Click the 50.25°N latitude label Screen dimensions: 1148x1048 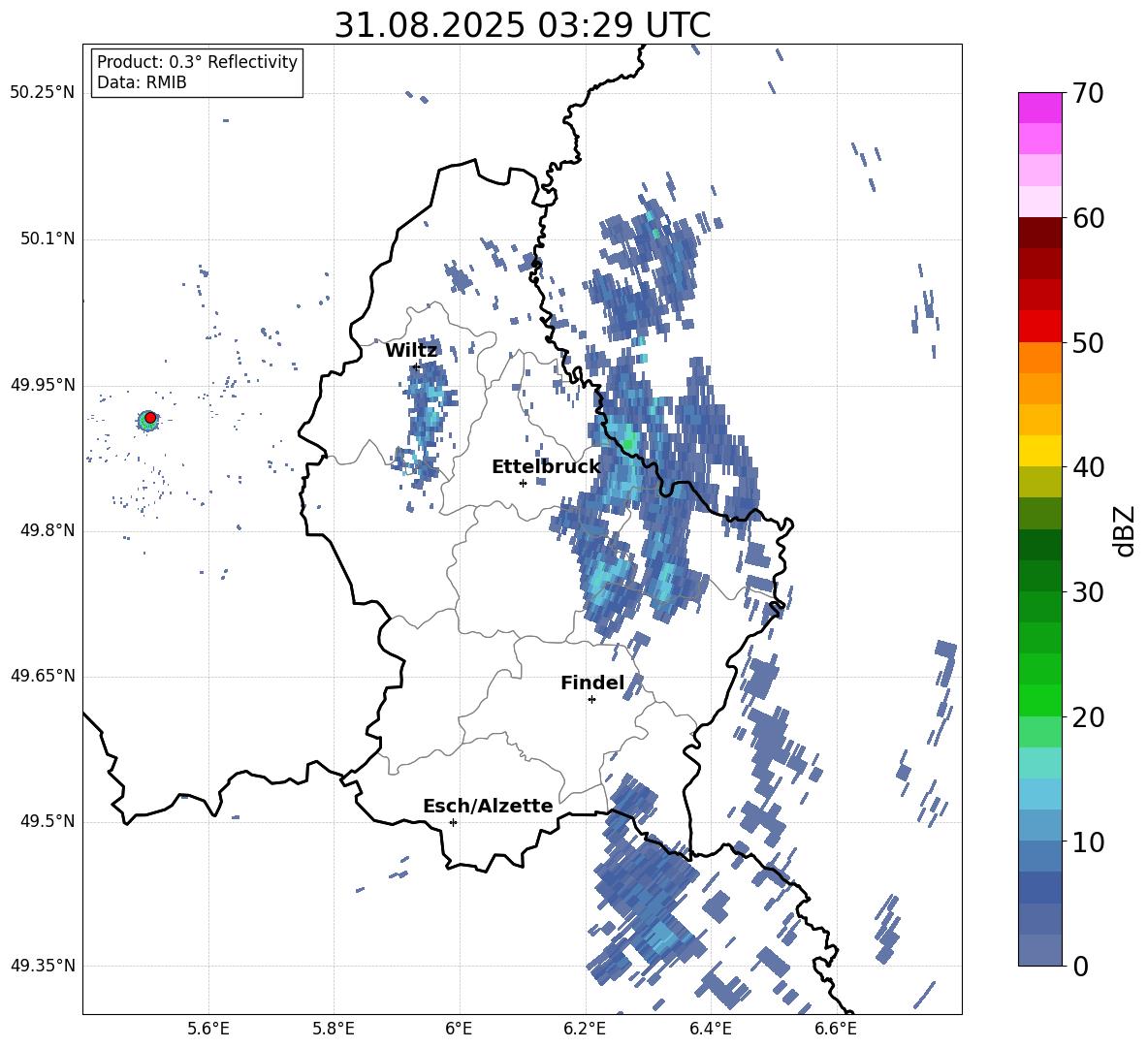coord(43,93)
